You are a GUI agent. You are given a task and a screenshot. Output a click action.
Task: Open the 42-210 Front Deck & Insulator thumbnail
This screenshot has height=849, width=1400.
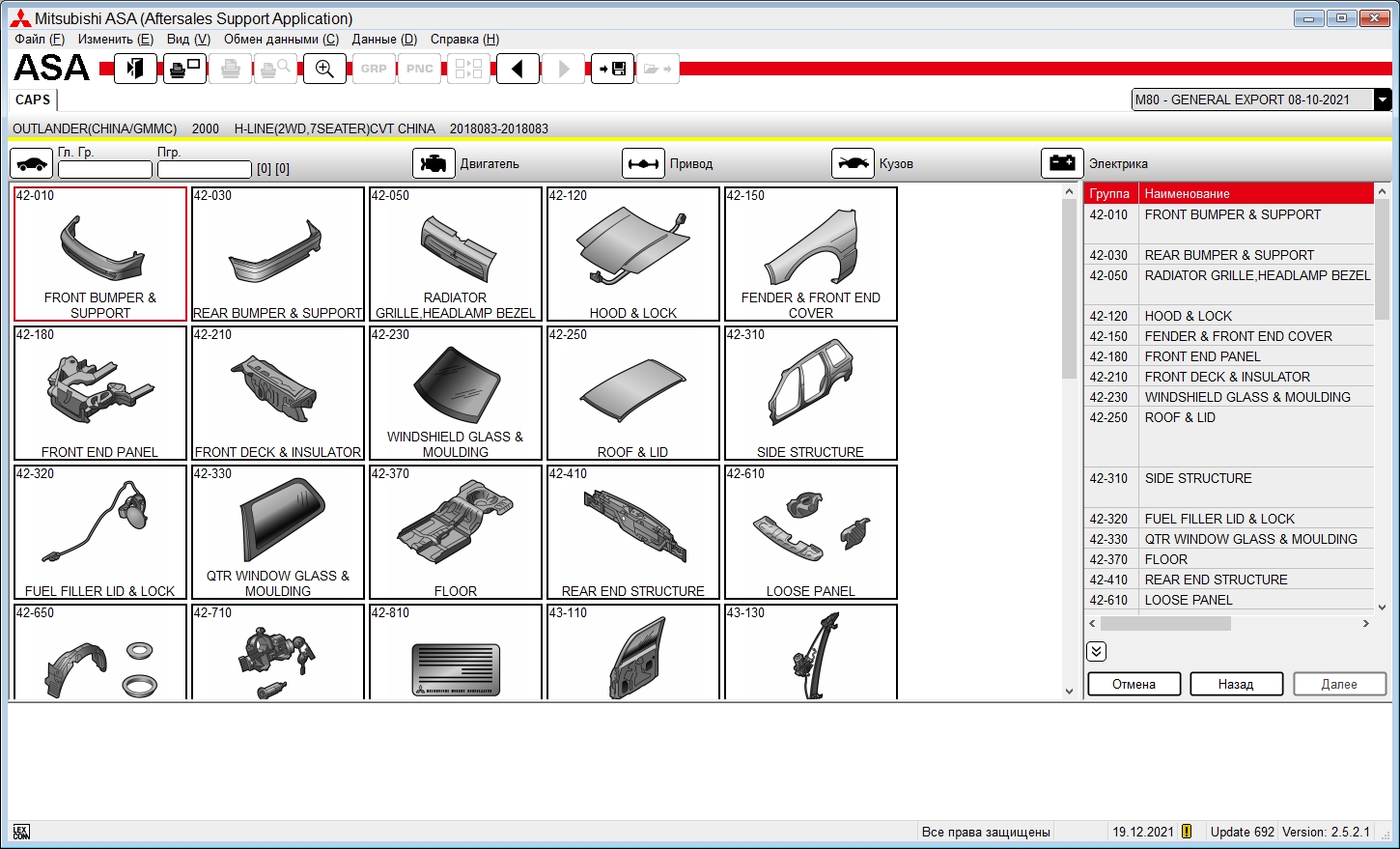tap(278, 393)
